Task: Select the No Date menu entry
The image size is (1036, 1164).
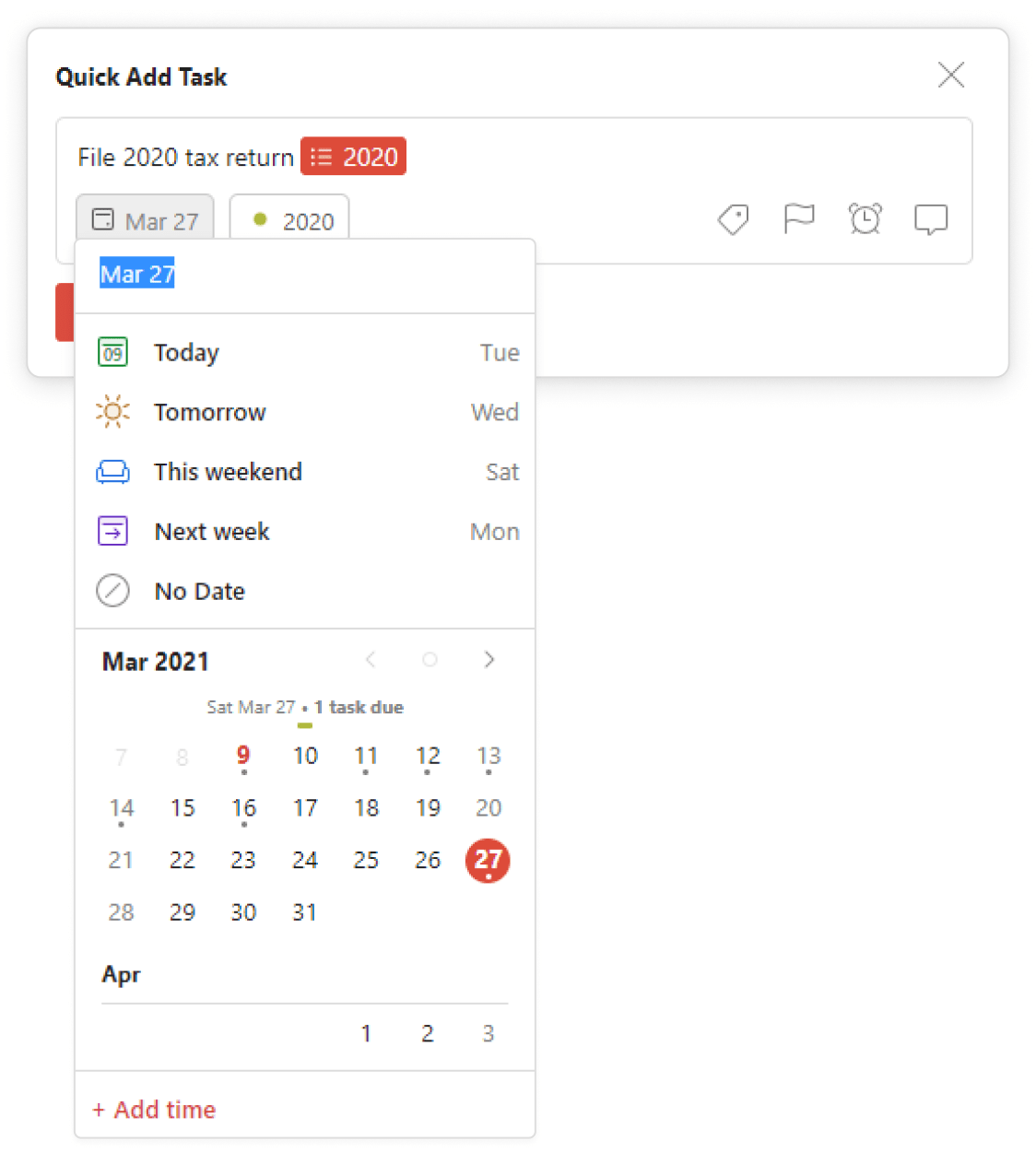Action: (x=199, y=591)
